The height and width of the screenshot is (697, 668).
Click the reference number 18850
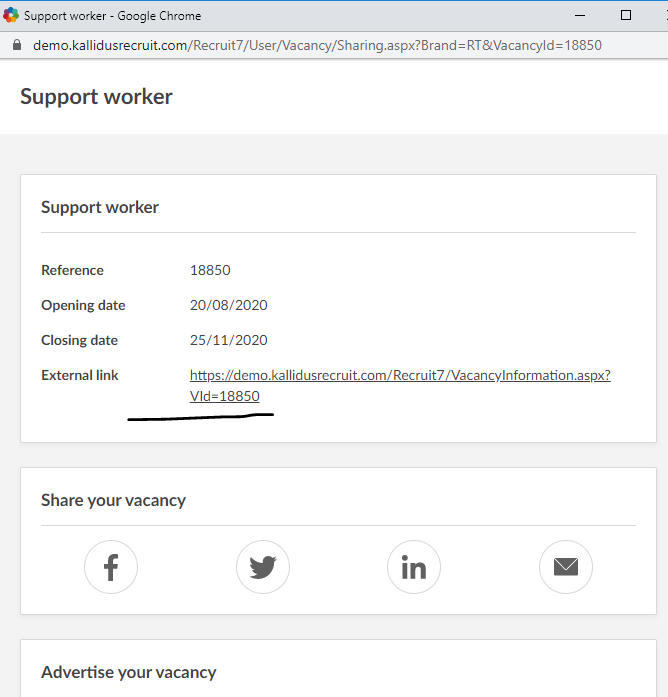[x=210, y=270]
